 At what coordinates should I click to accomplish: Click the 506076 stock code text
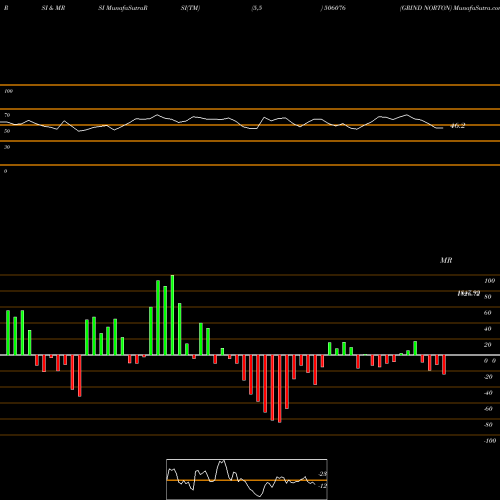pyautogui.click(x=335, y=8)
